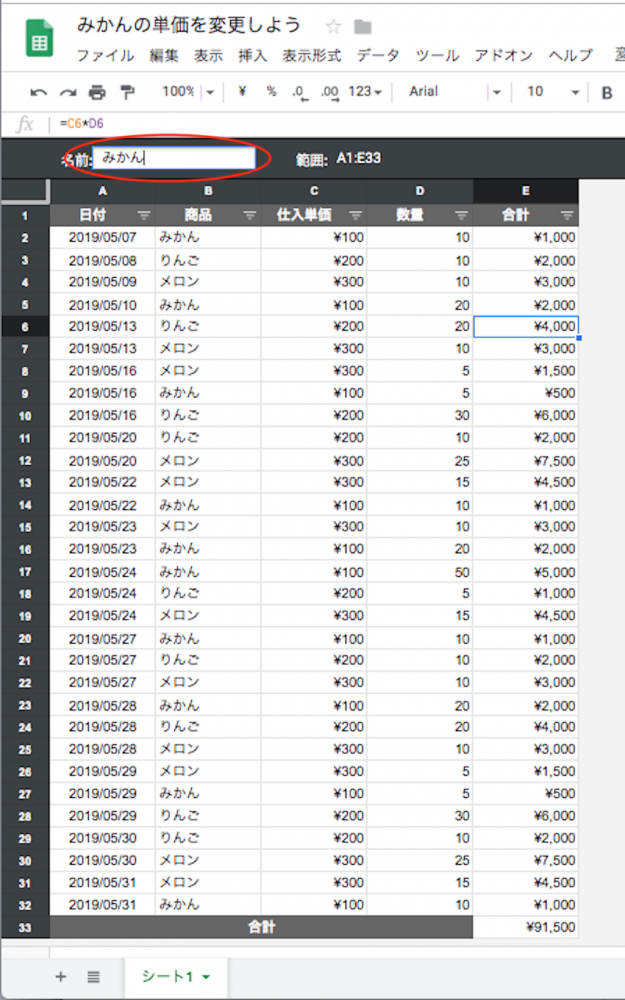Image resolution: width=625 pixels, height=1000 pixels.
Task: Toggle bold formatting
Action: click(x=606, y=92)
